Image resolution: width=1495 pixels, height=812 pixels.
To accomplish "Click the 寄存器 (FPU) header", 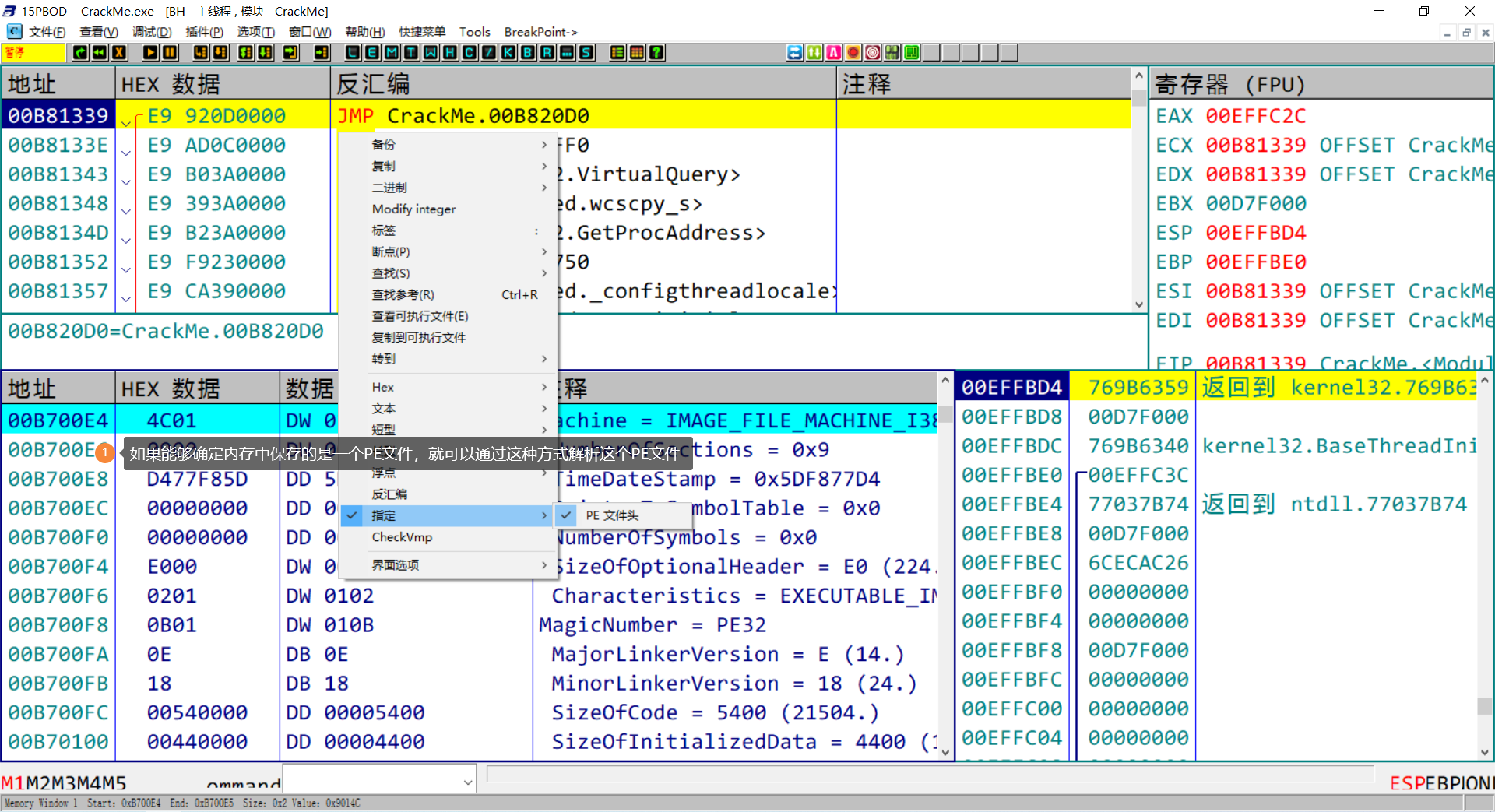I will click(x=1229, y=84).
